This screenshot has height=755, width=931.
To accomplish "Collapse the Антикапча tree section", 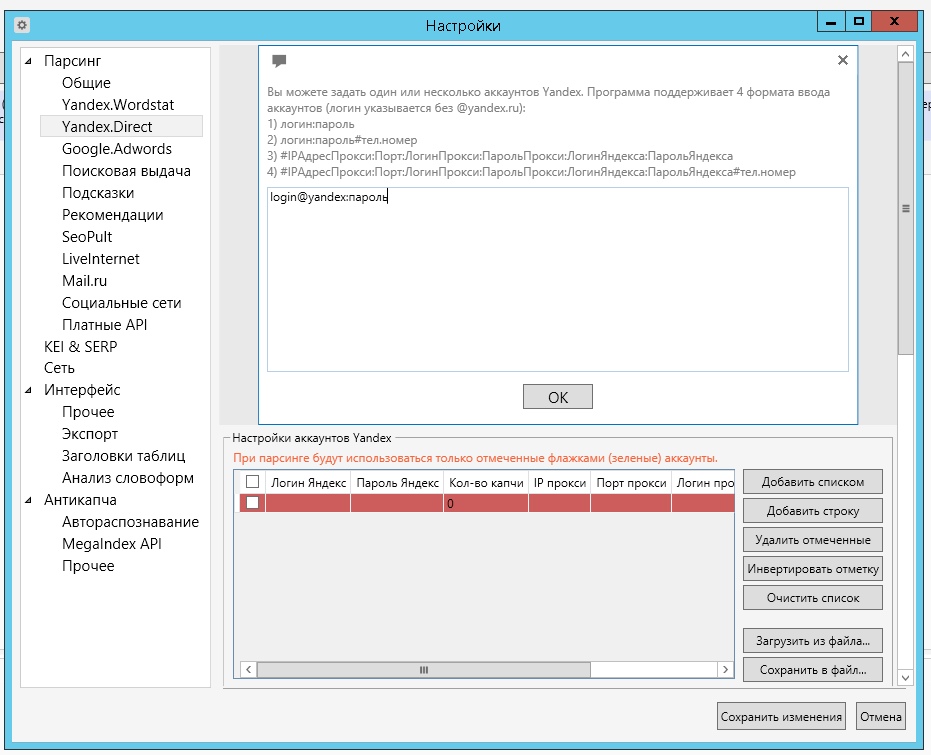I will pos(29,500).
